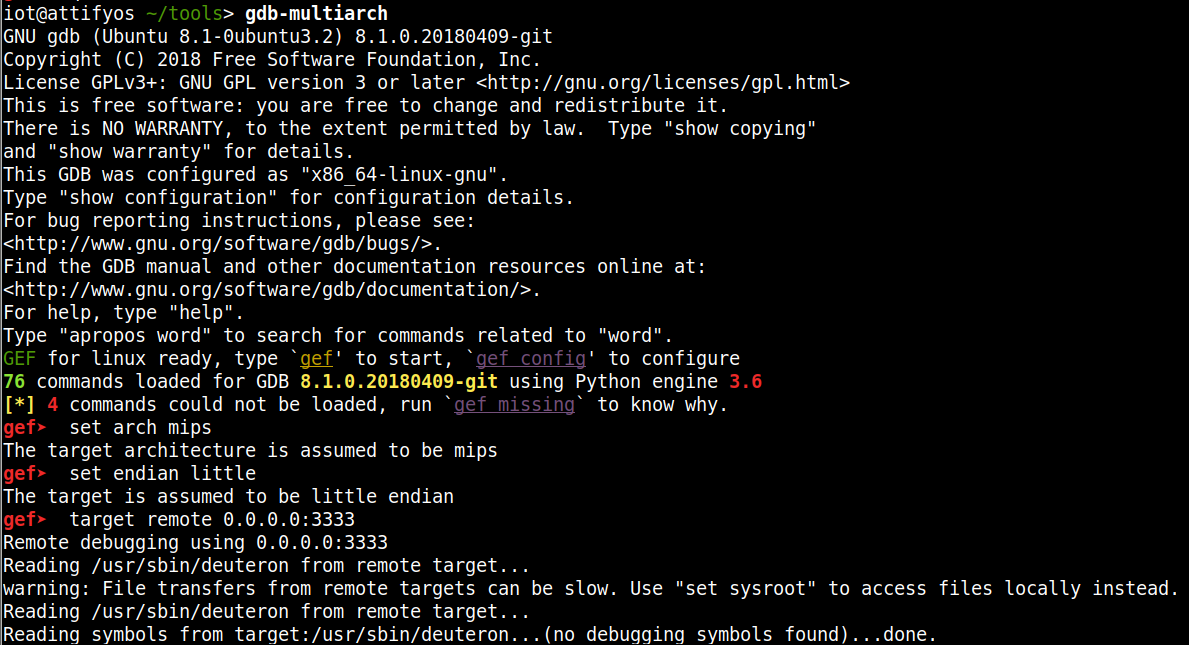The image size is (1189, 645).
Task: Click the Python engine version '3.6'
Action: (746, 382)
